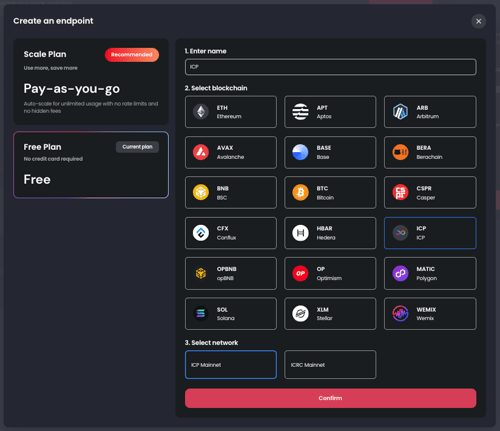
Task: Choose the Polygon MATIC purple icon
Action: pos(400,273)
